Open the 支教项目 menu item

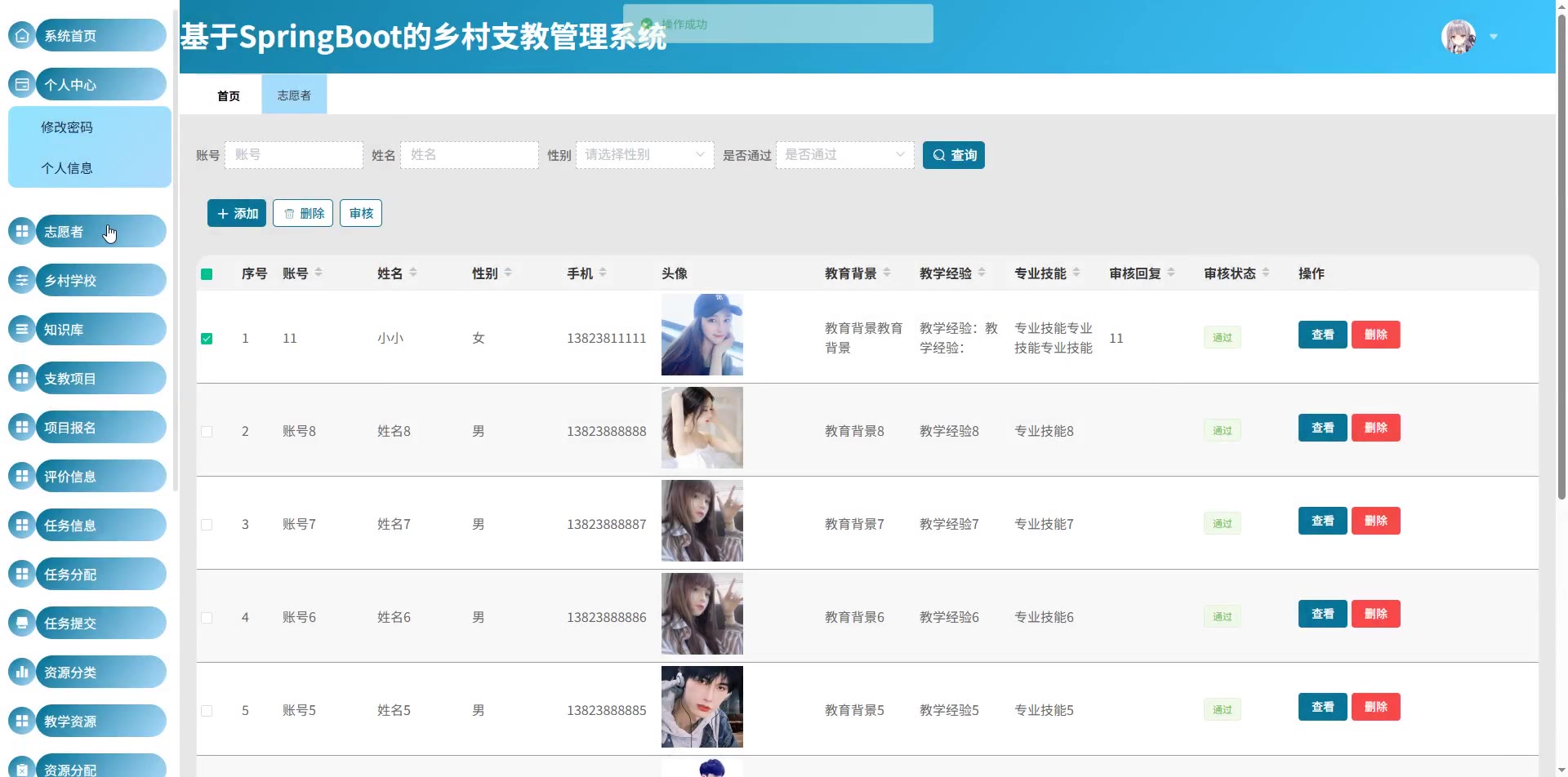[100, 378]
